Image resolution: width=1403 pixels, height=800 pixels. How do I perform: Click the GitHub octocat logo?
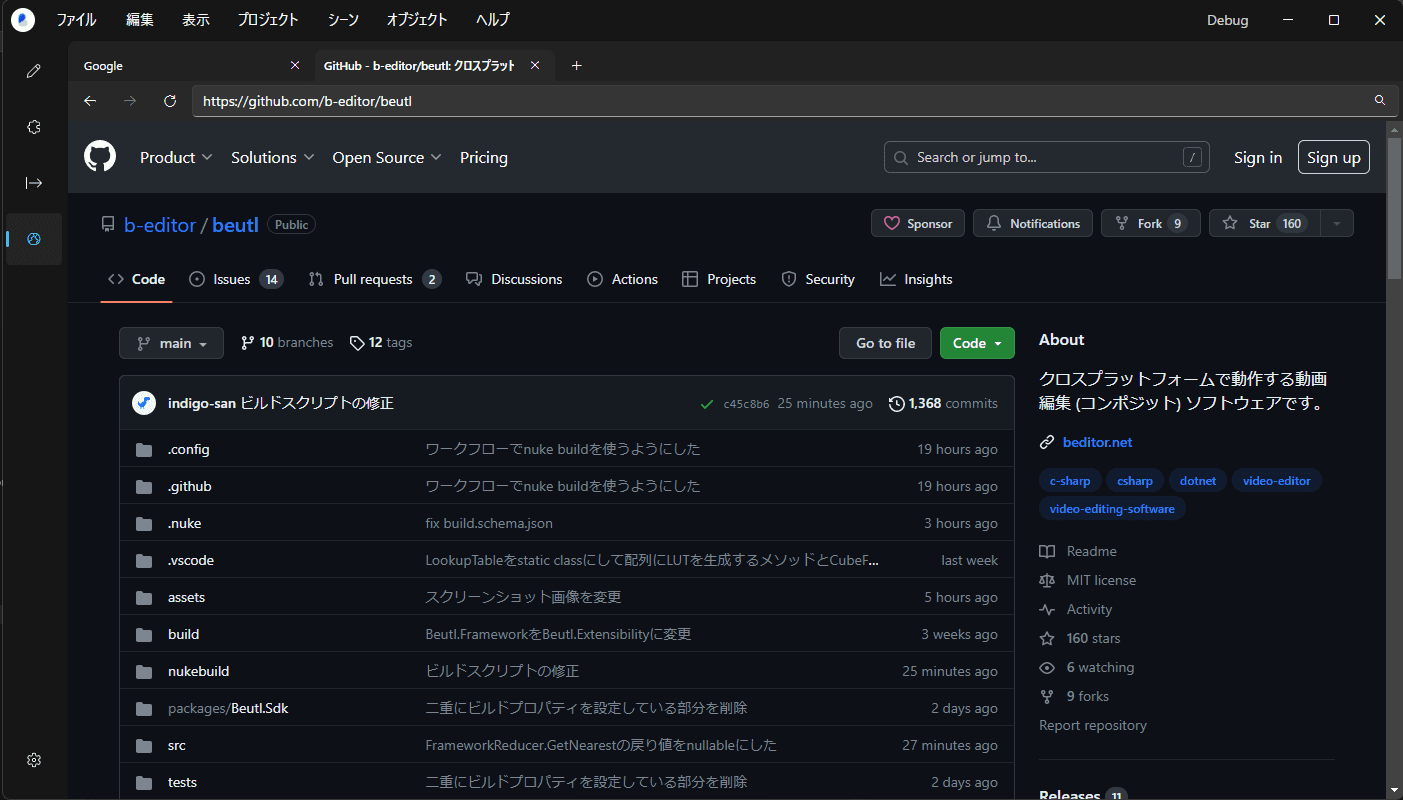click(100, 157)
